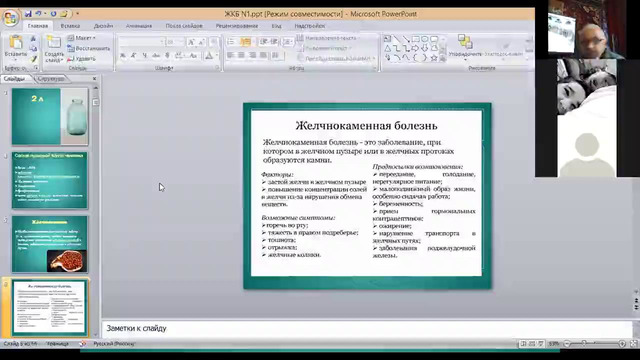Image resolution: width=640 pixels, height=360 pixels.
Task: Select the arrow line shape
Action: coord(406,39)
